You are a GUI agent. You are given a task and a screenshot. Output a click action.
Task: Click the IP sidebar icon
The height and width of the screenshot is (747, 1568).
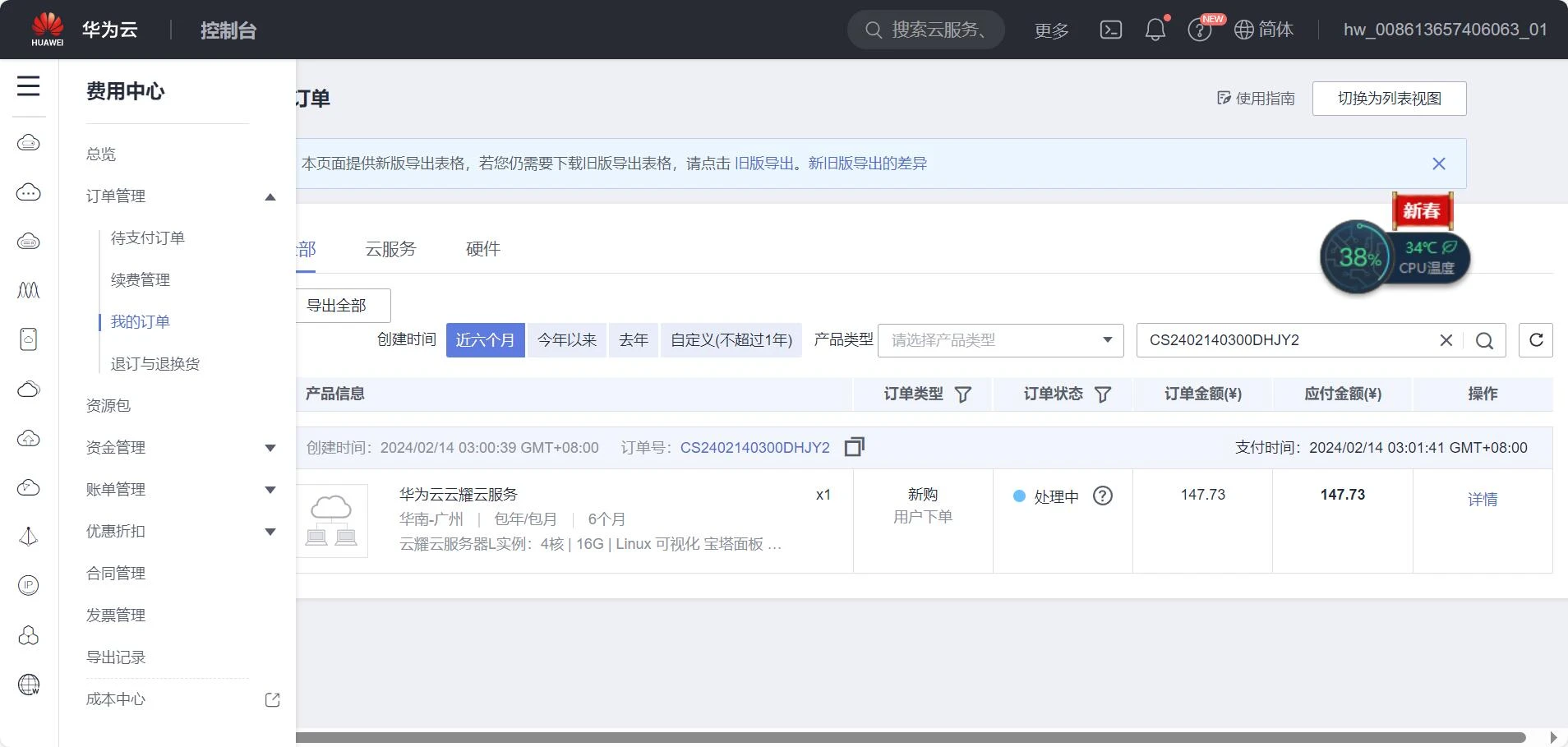click(x=29, y=585)
